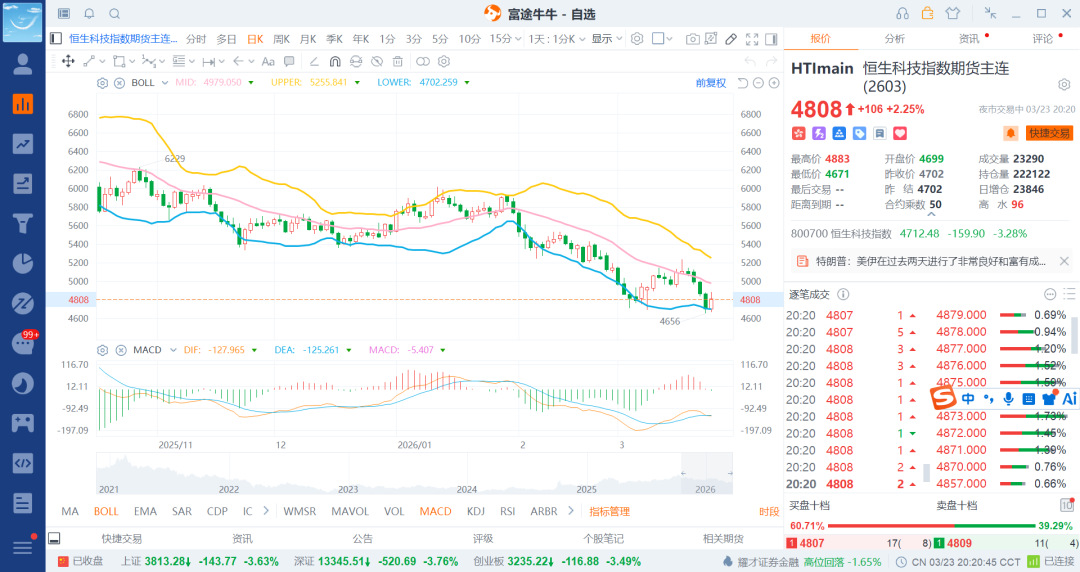Open customer service headset icon
The width and height of the screenshot is (1080, 572).
pyautogui.click(x=902, y=14)
